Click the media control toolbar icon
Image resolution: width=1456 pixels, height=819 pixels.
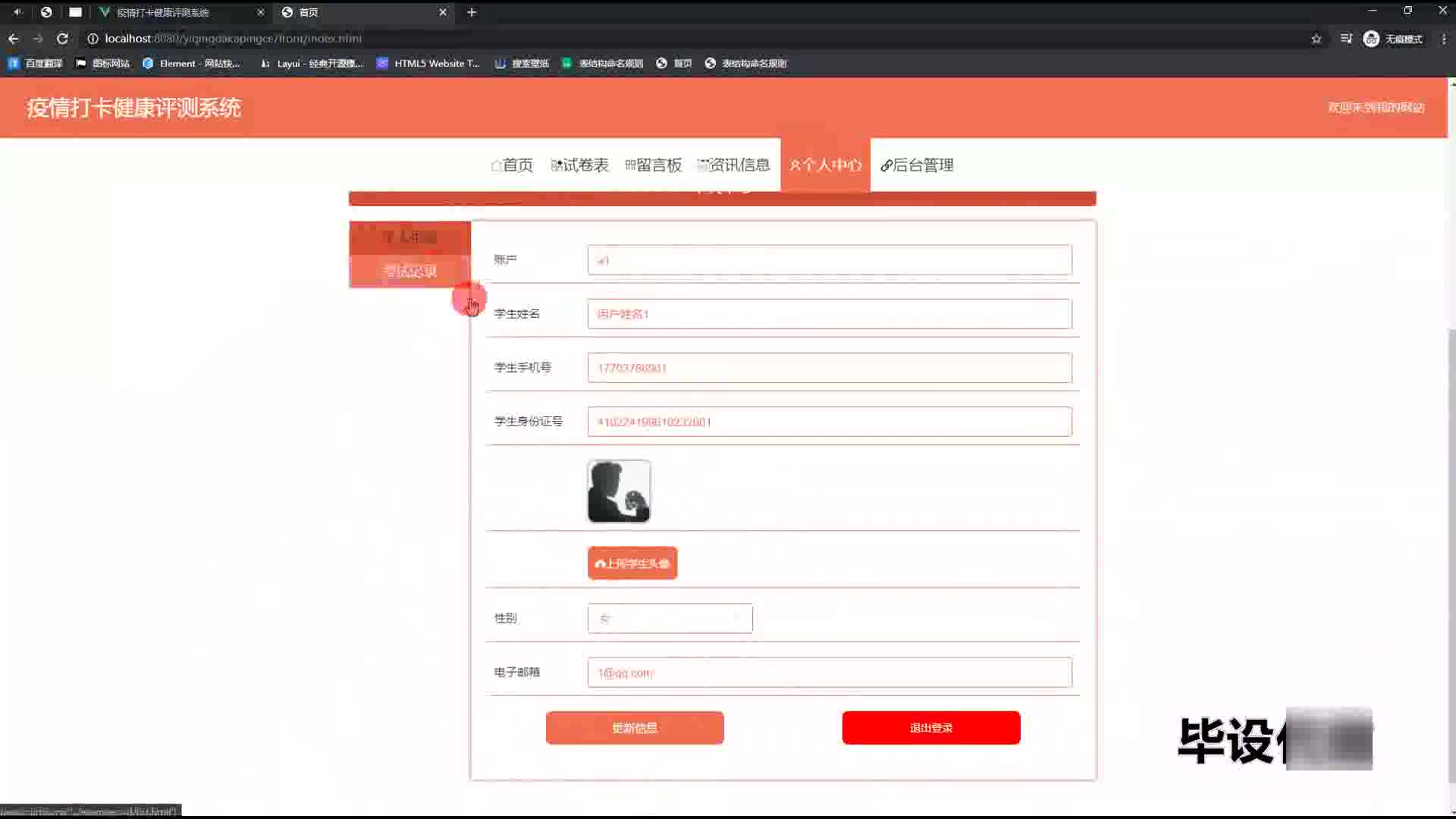click(1346, 39)
